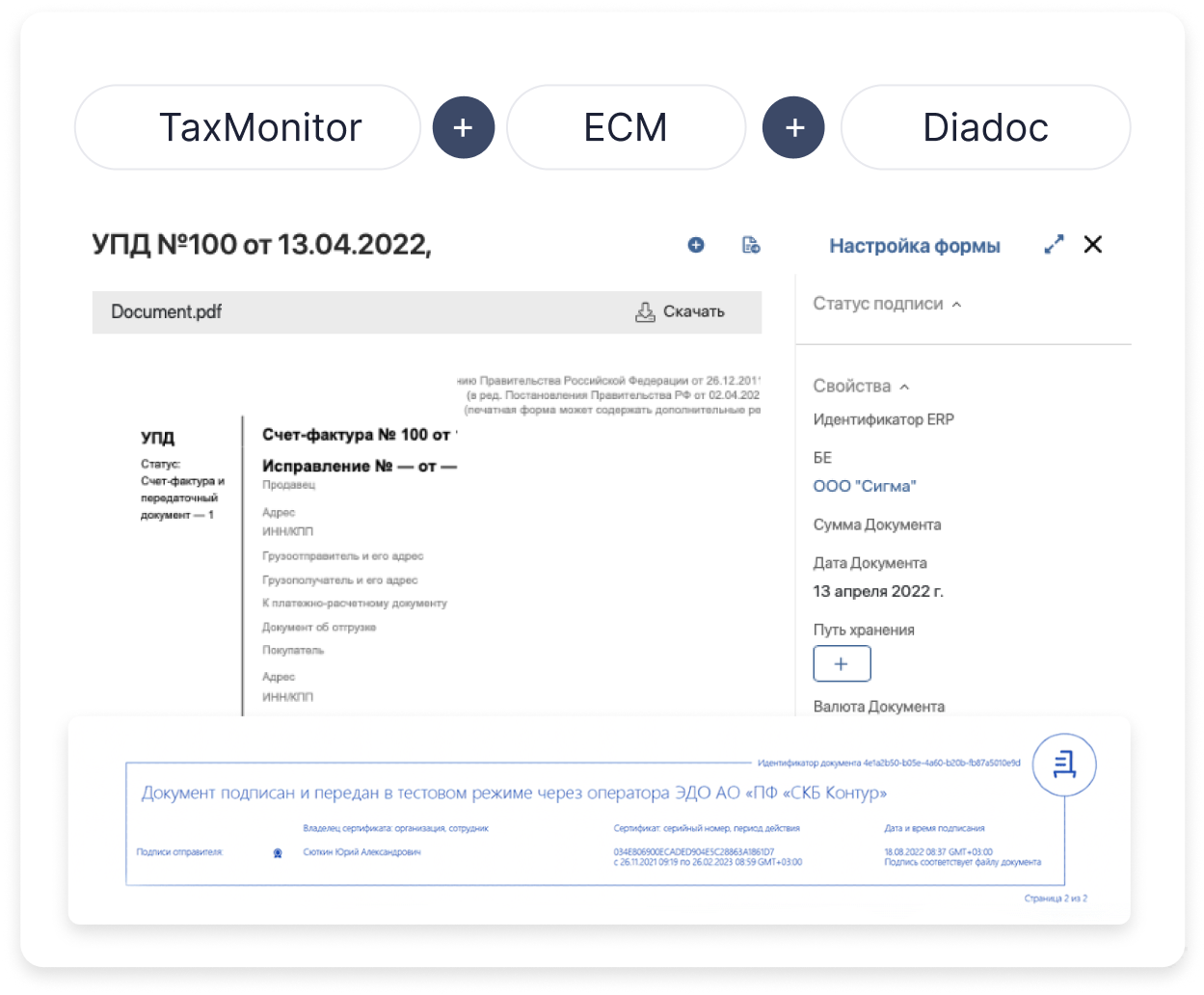This screenshot has height=995, width=1204.
Task: Click the Идентификатор ERP label
Action: pos(883,419)
